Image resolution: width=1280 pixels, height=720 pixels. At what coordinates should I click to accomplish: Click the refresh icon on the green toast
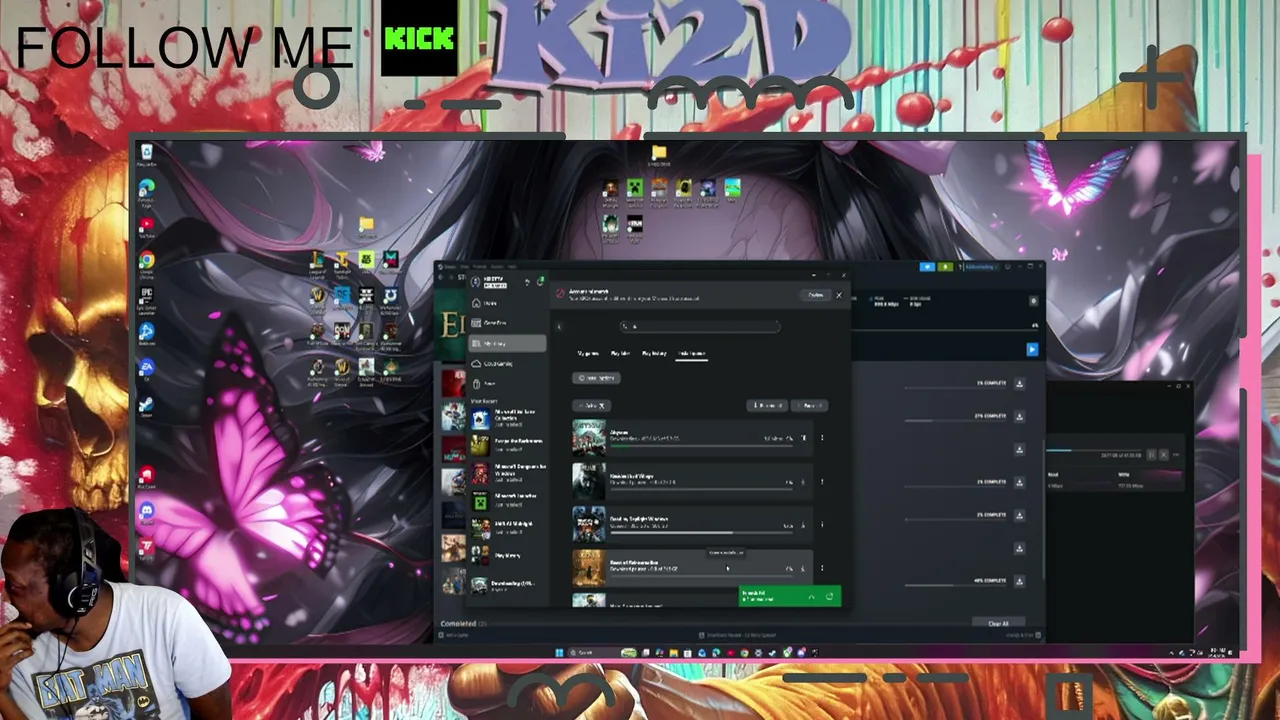[x=829, y=597]
